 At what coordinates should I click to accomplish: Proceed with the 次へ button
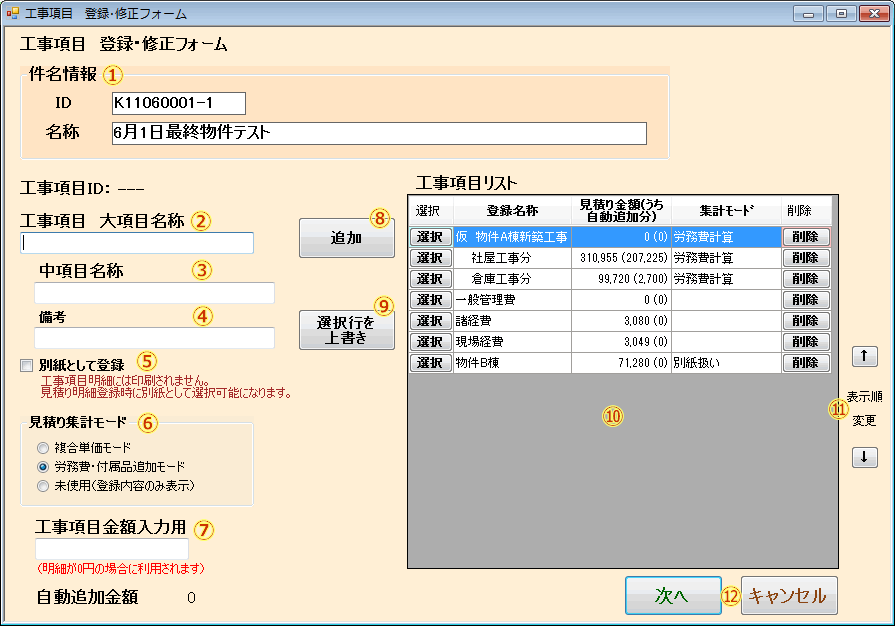click(x=672, y=596)
